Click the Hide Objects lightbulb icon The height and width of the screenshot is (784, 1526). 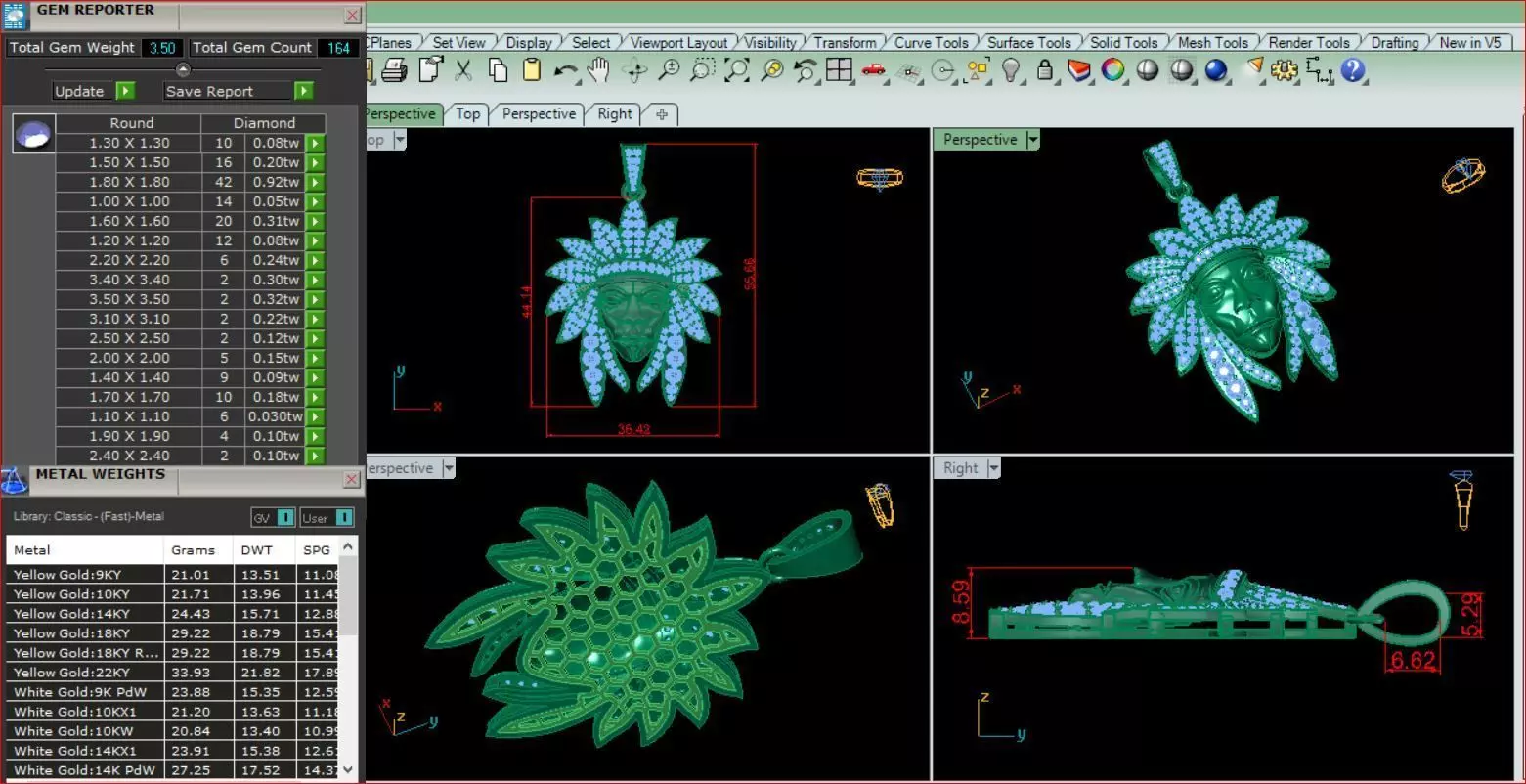coord(1011,70)
